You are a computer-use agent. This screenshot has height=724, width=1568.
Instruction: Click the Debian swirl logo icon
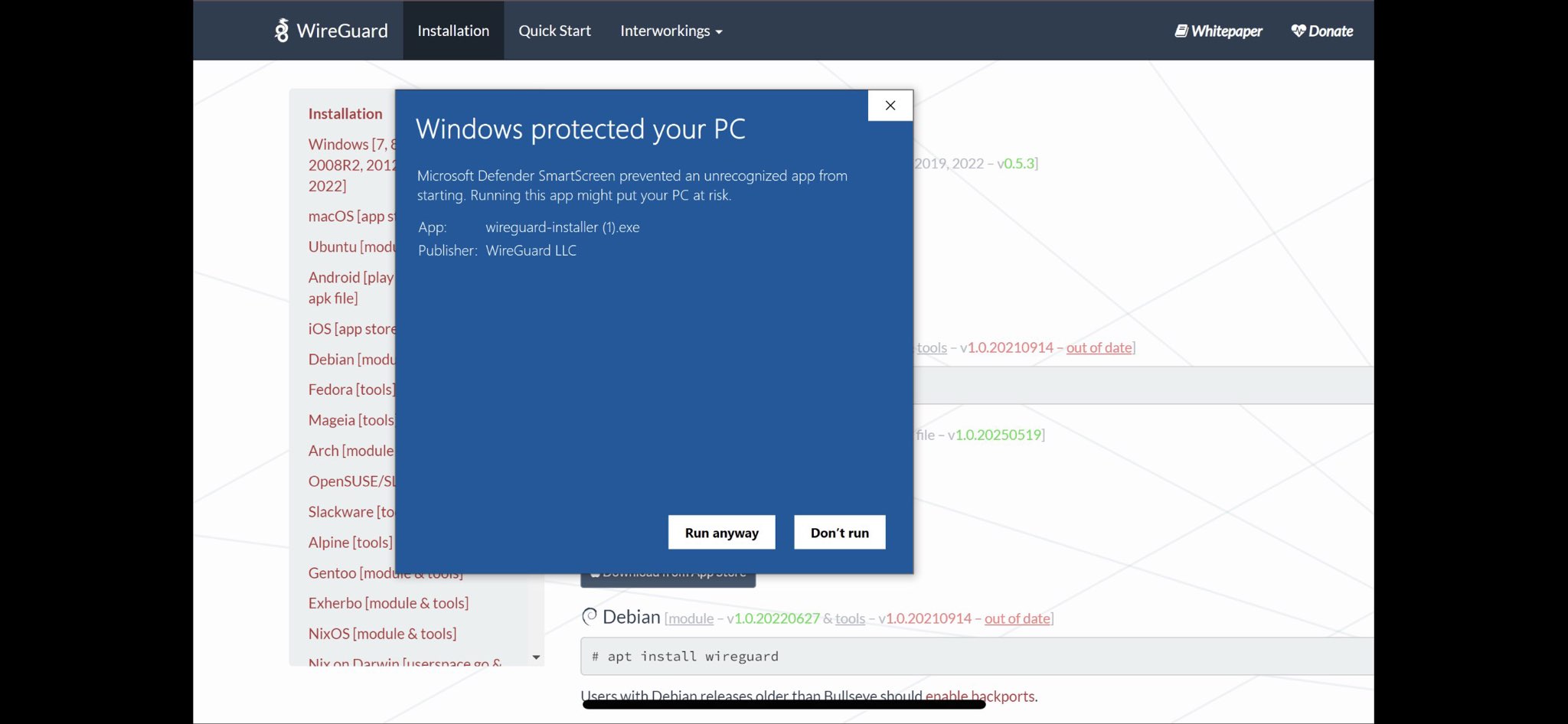[590, 616]
